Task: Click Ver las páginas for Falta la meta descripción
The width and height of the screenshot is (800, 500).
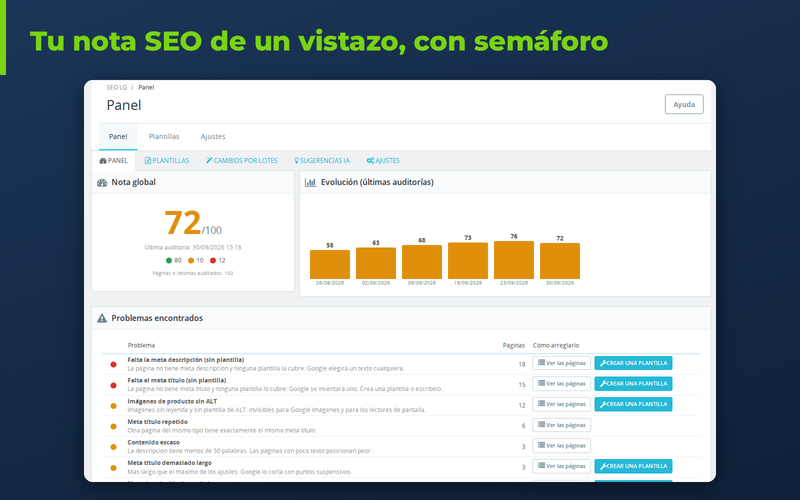Action: click(562, 363)
